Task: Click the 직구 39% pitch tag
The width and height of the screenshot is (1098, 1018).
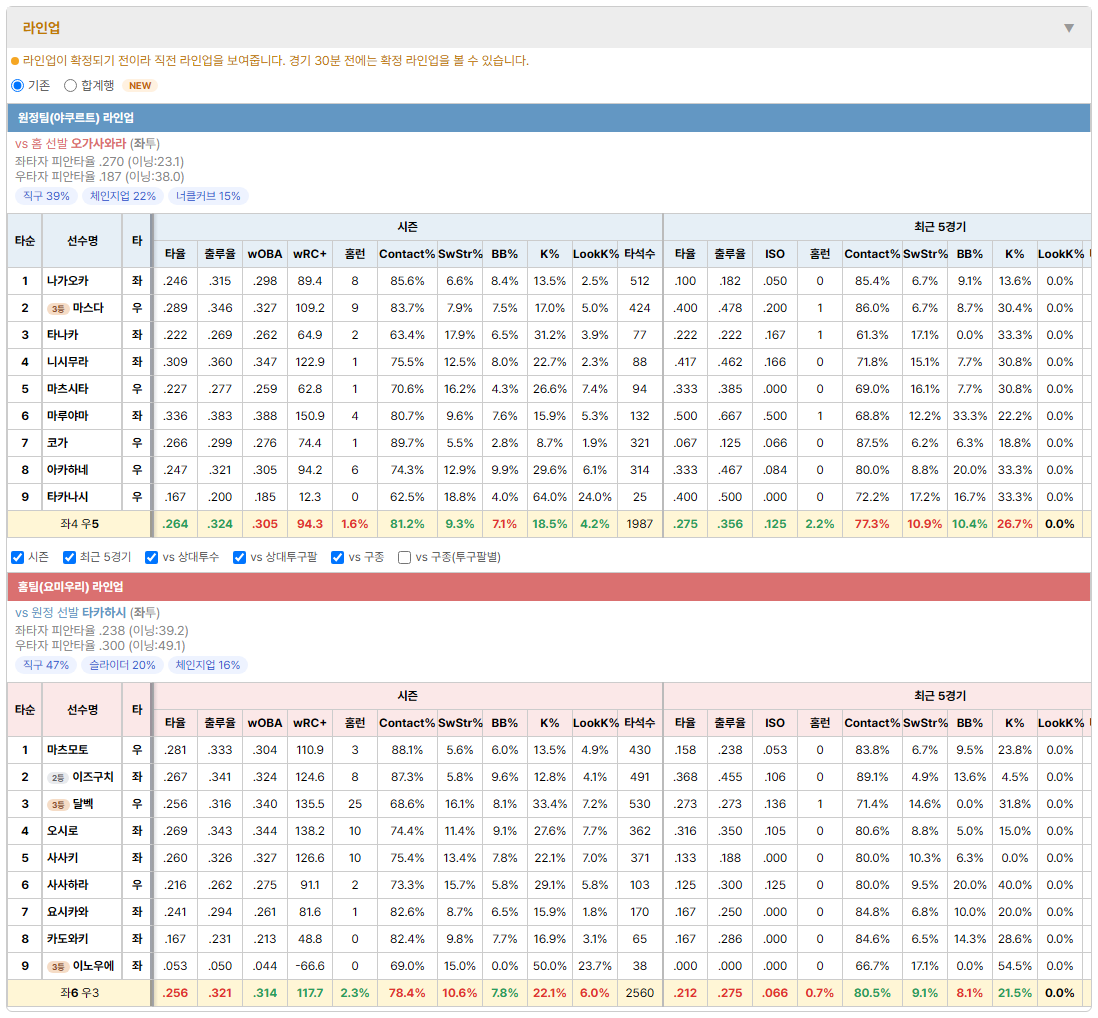Action: pos(46,196)
